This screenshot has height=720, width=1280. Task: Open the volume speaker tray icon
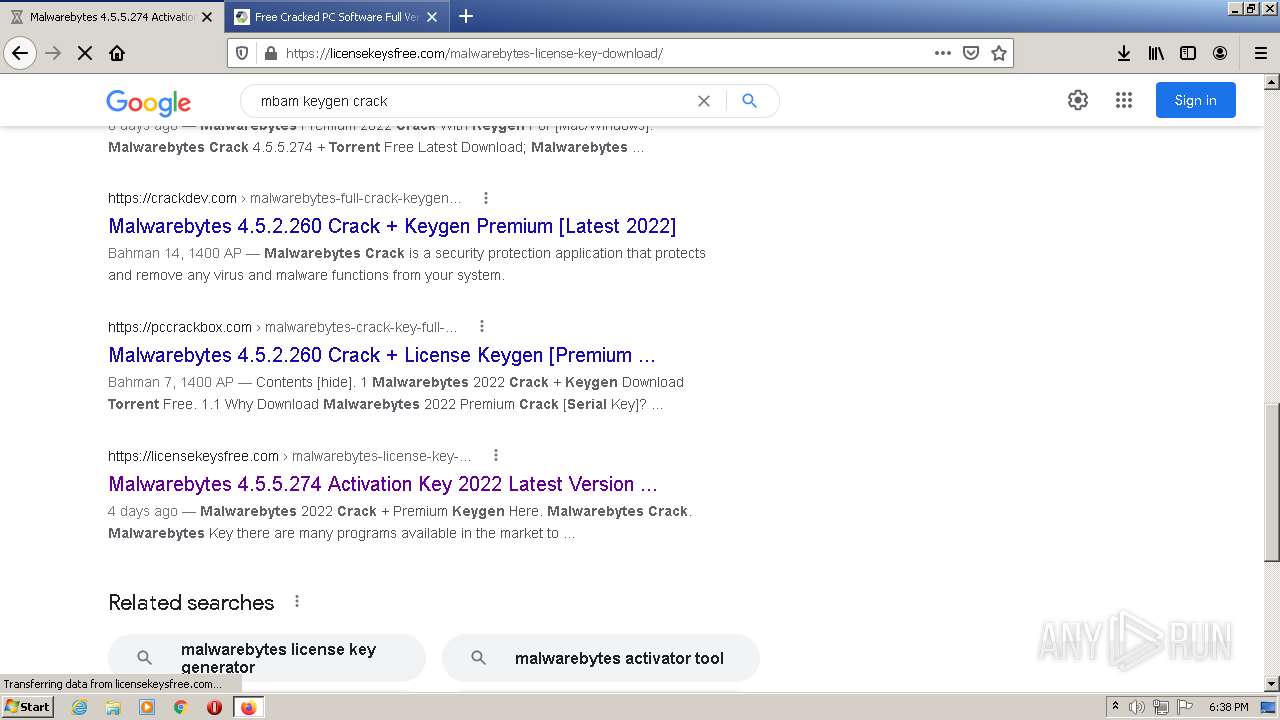[x=1137, y=707]
